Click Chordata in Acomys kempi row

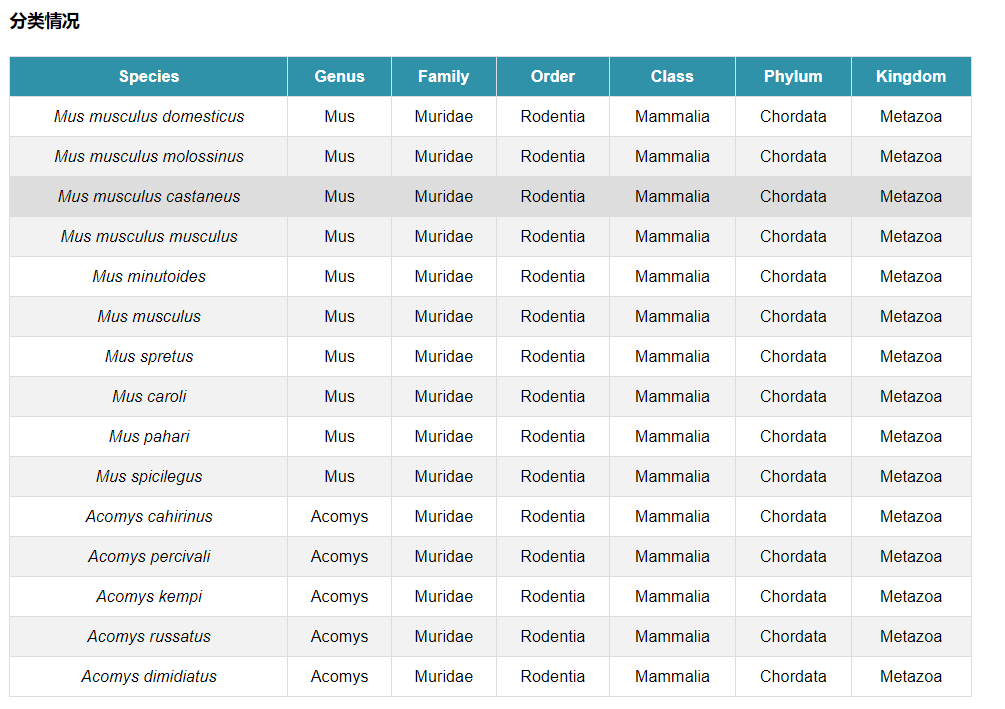click(x=793, y=596)
